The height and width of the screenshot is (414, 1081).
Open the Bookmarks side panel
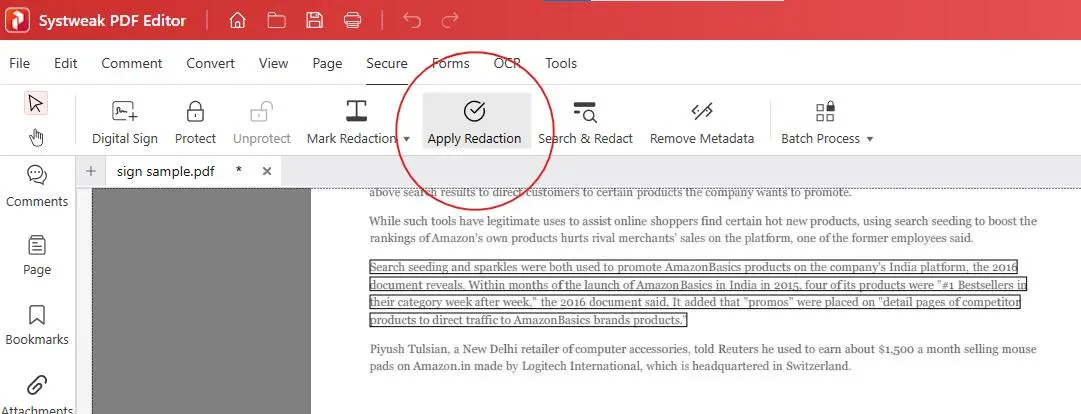(x=37, y=324)
